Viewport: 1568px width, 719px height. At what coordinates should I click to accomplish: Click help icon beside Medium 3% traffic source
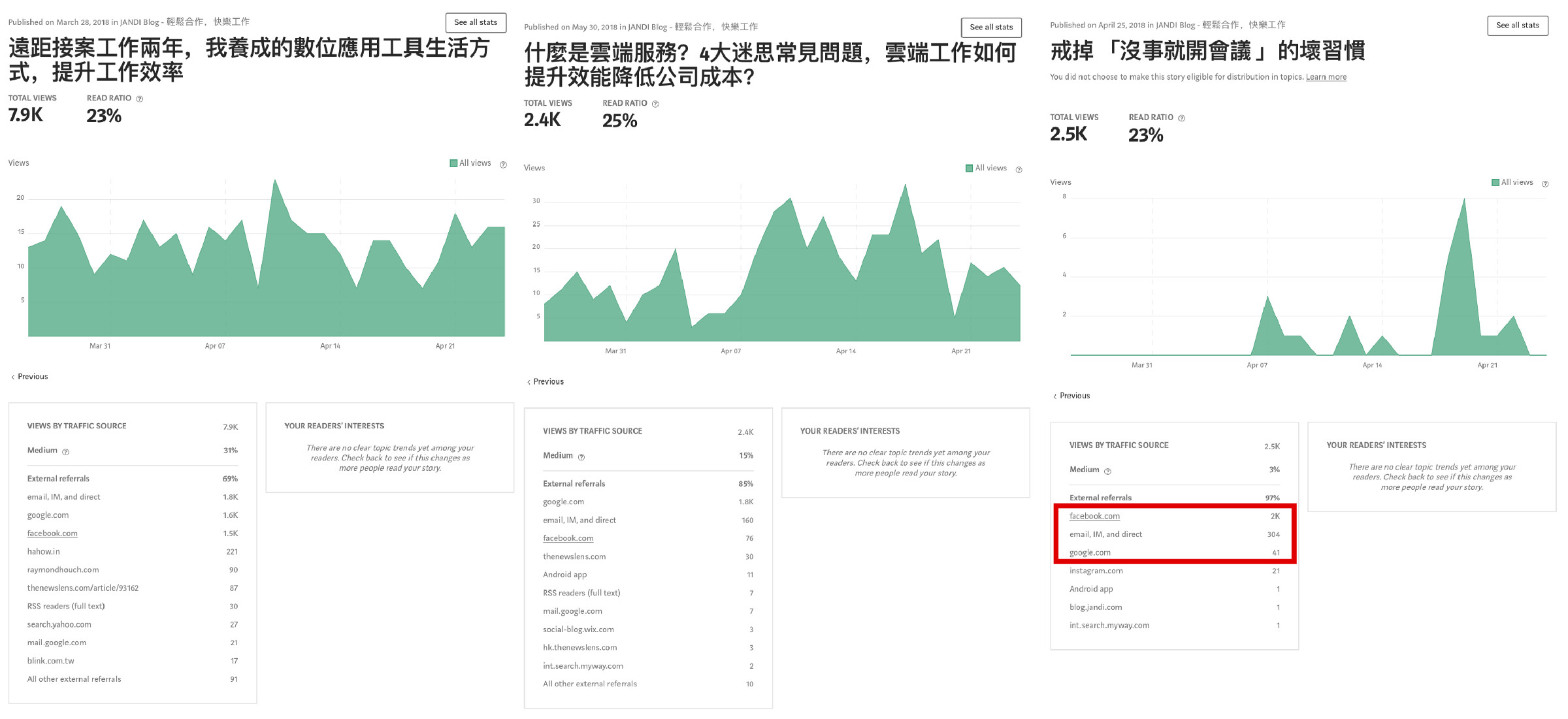coord(1107,471)
